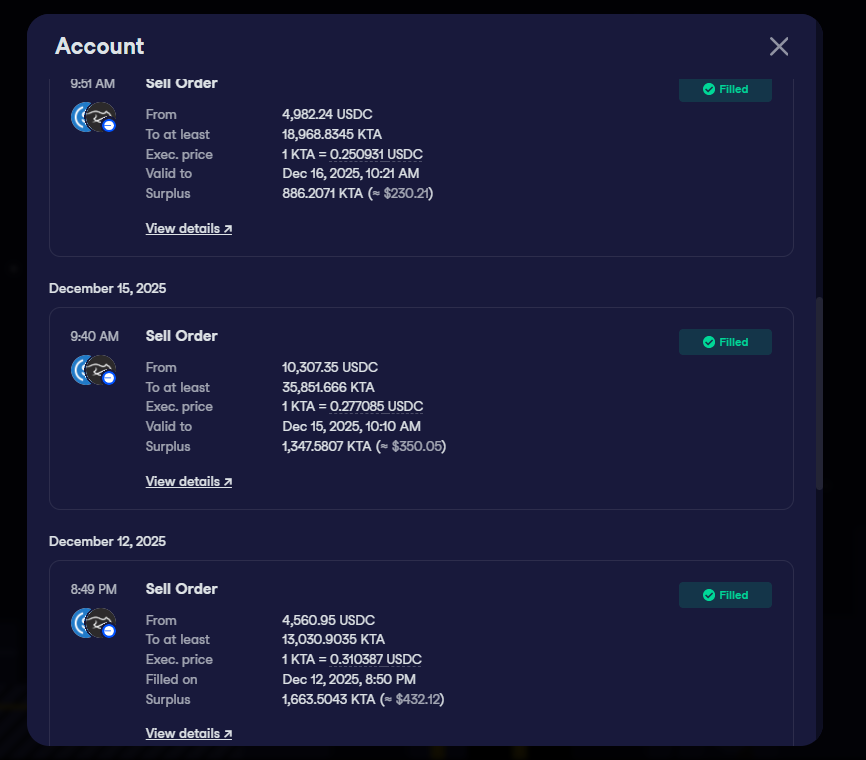Click the 10,307.35 USDC amount
The image size is (866, 760).
tap(330, 367)
